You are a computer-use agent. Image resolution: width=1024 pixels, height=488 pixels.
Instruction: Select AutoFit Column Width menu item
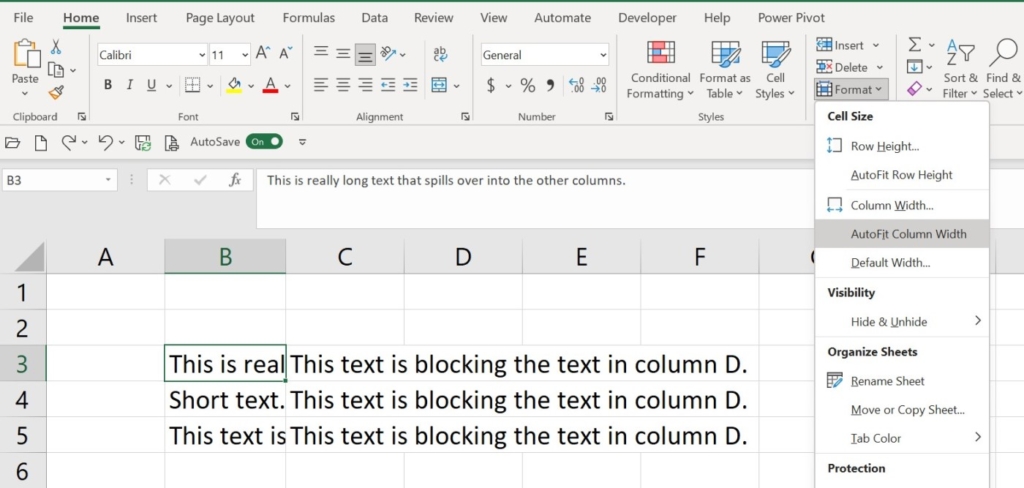point(908,234)
